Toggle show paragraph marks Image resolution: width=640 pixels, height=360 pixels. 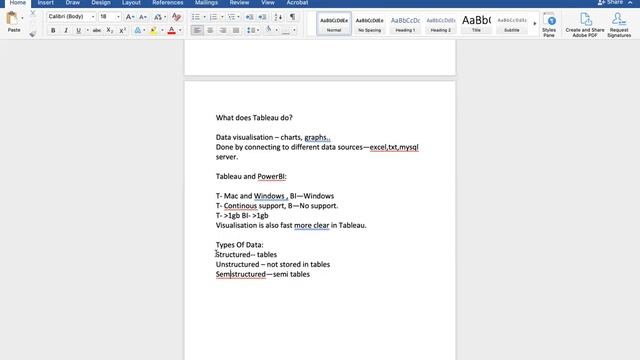point(293,17)
